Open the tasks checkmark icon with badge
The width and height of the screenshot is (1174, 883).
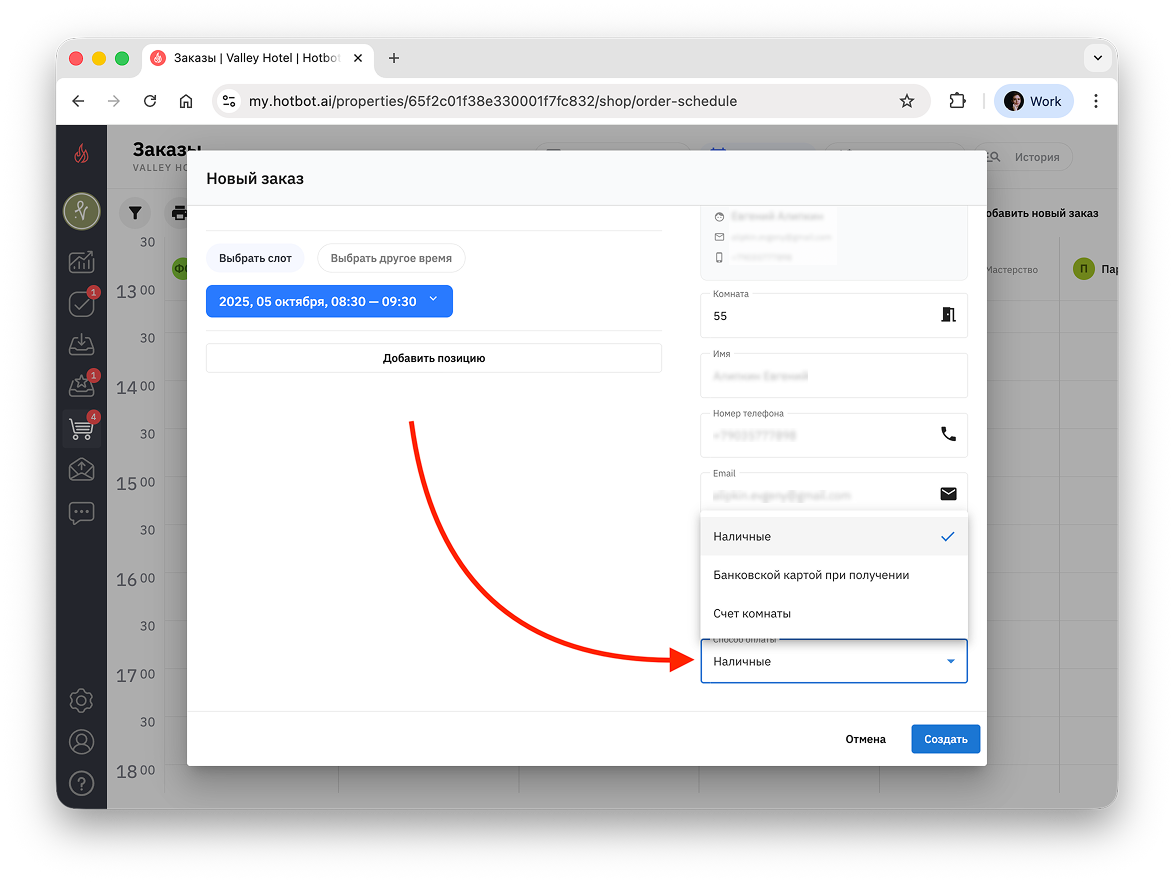[x=82, y=303]
